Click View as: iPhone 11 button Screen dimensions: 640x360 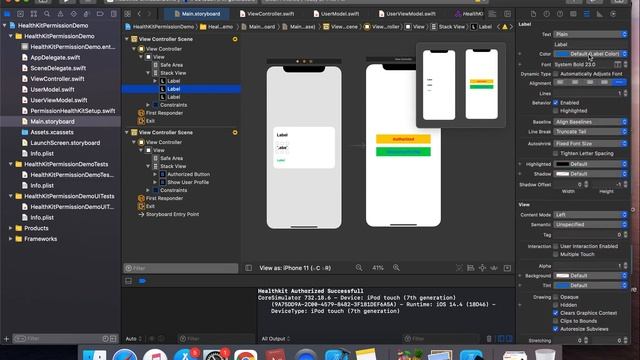coord(295,268)
